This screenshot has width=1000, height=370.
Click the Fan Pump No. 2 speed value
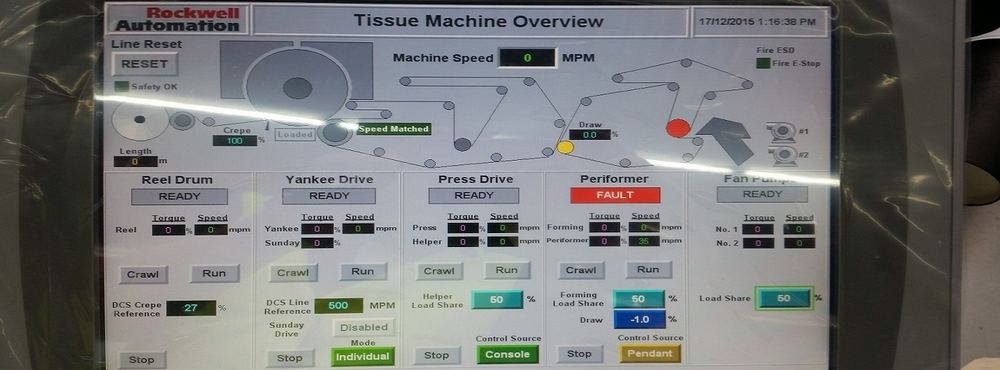799,243
